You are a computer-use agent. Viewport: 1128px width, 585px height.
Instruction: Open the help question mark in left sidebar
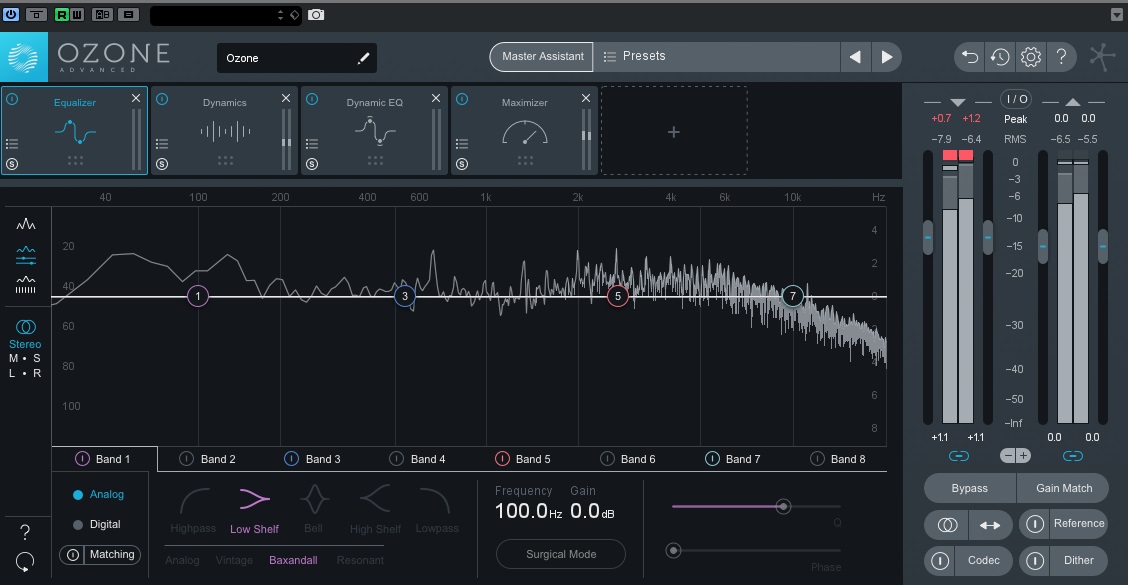[25, 532]
